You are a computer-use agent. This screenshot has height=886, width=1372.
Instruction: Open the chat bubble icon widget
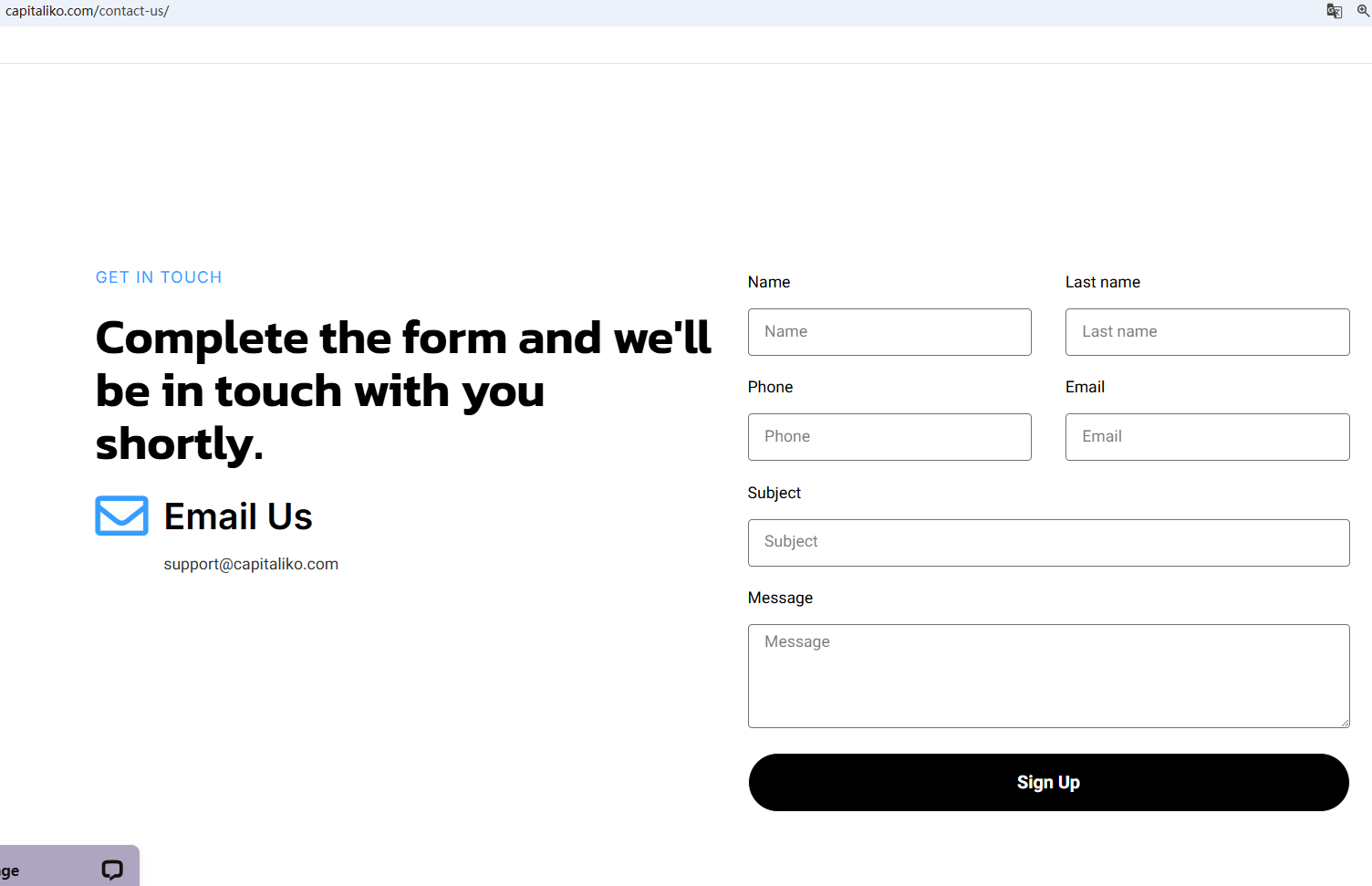click(112, 870)
